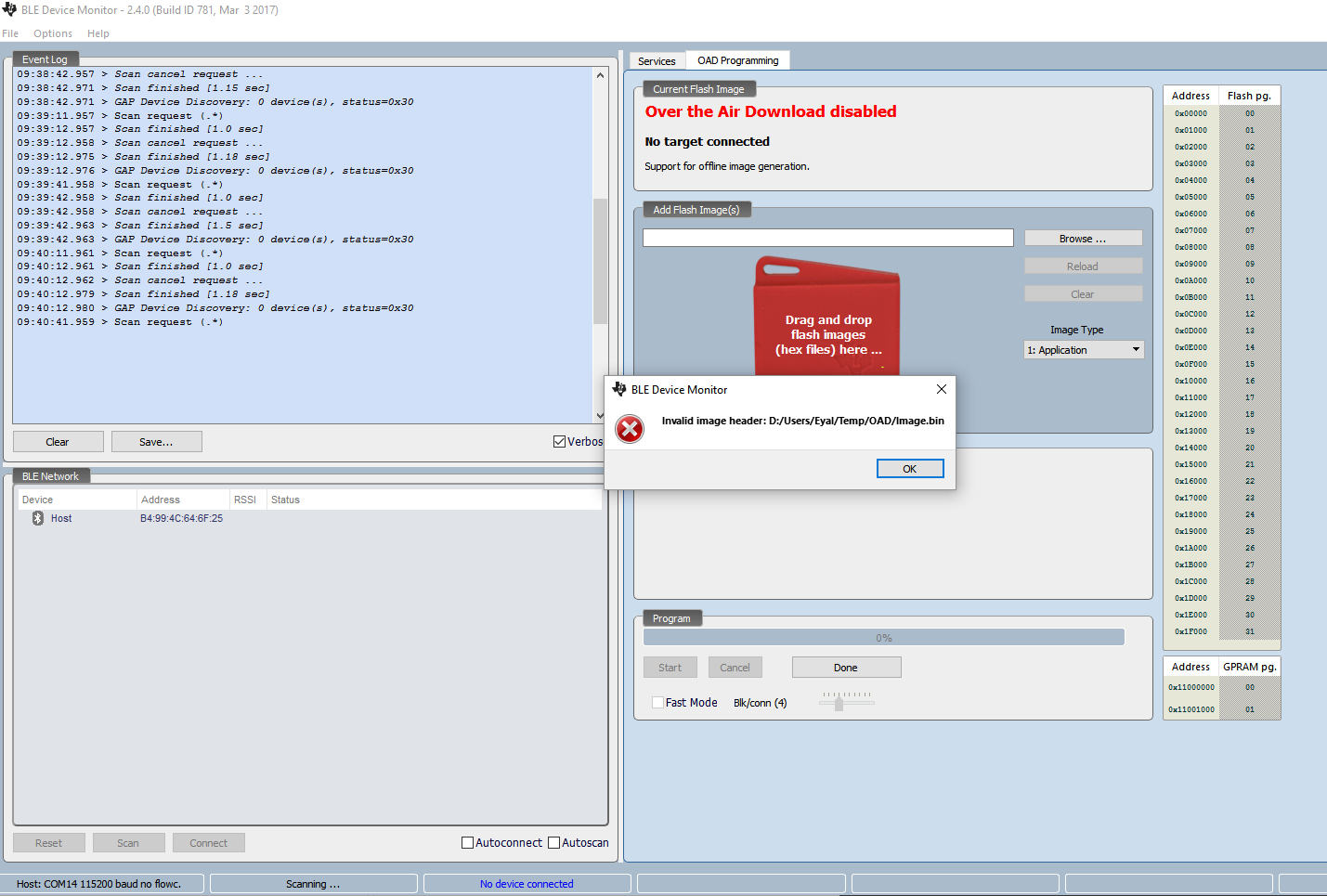Click the Clear flash images button
The width and height of the screenshot is (1327, 896).
click(1083, 294)
